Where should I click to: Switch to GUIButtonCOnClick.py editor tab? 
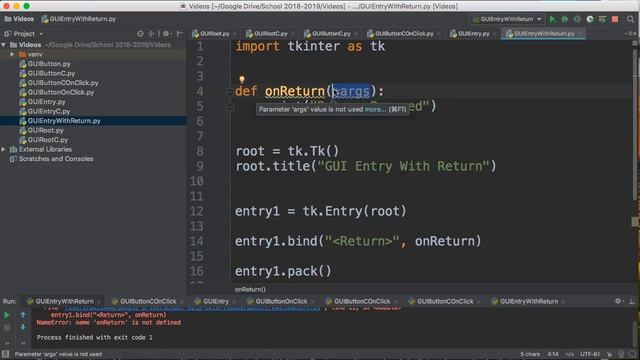(x=404, y=33)
